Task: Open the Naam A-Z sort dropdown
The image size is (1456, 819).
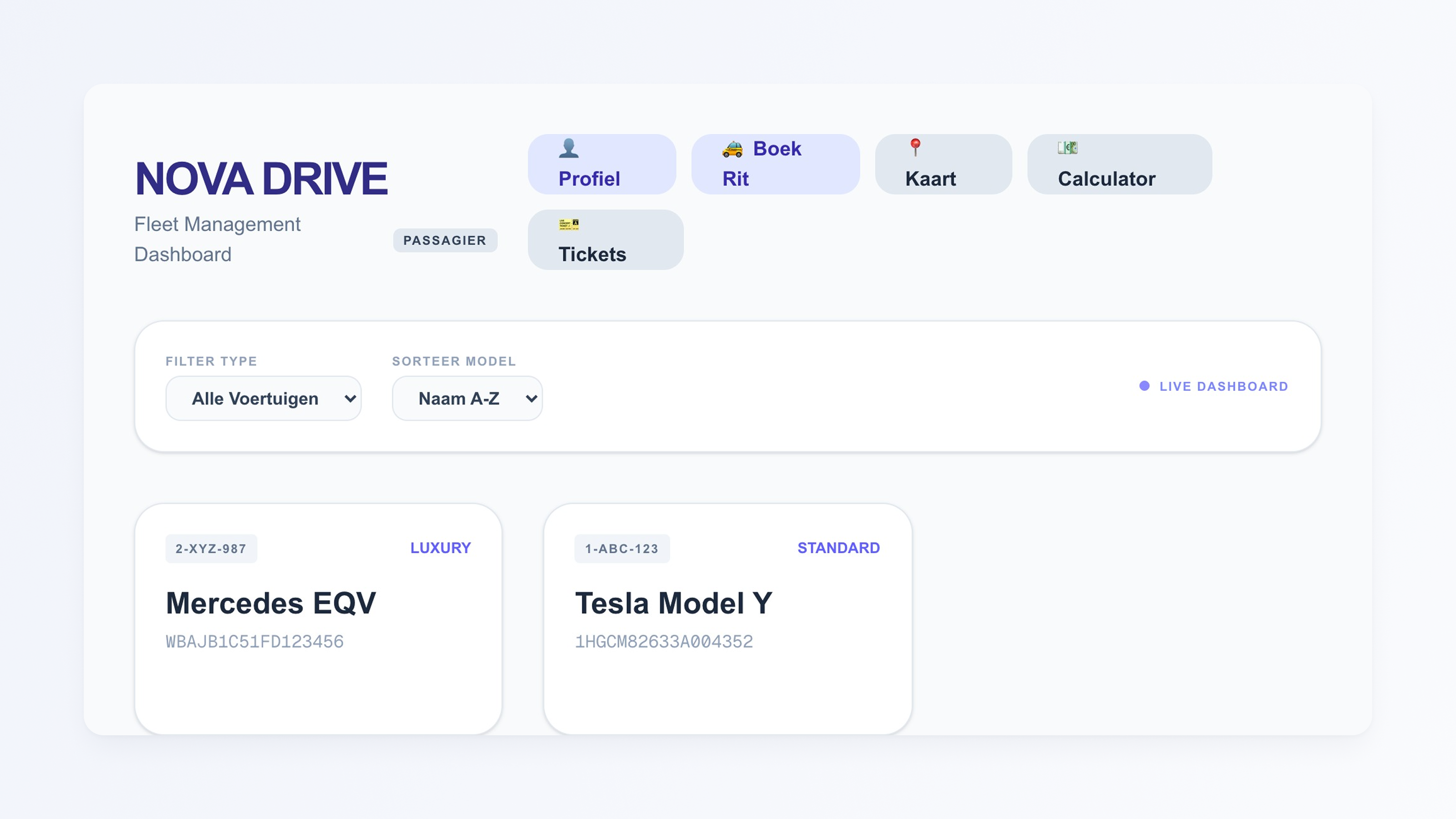Action: click(x=467, y=399)
